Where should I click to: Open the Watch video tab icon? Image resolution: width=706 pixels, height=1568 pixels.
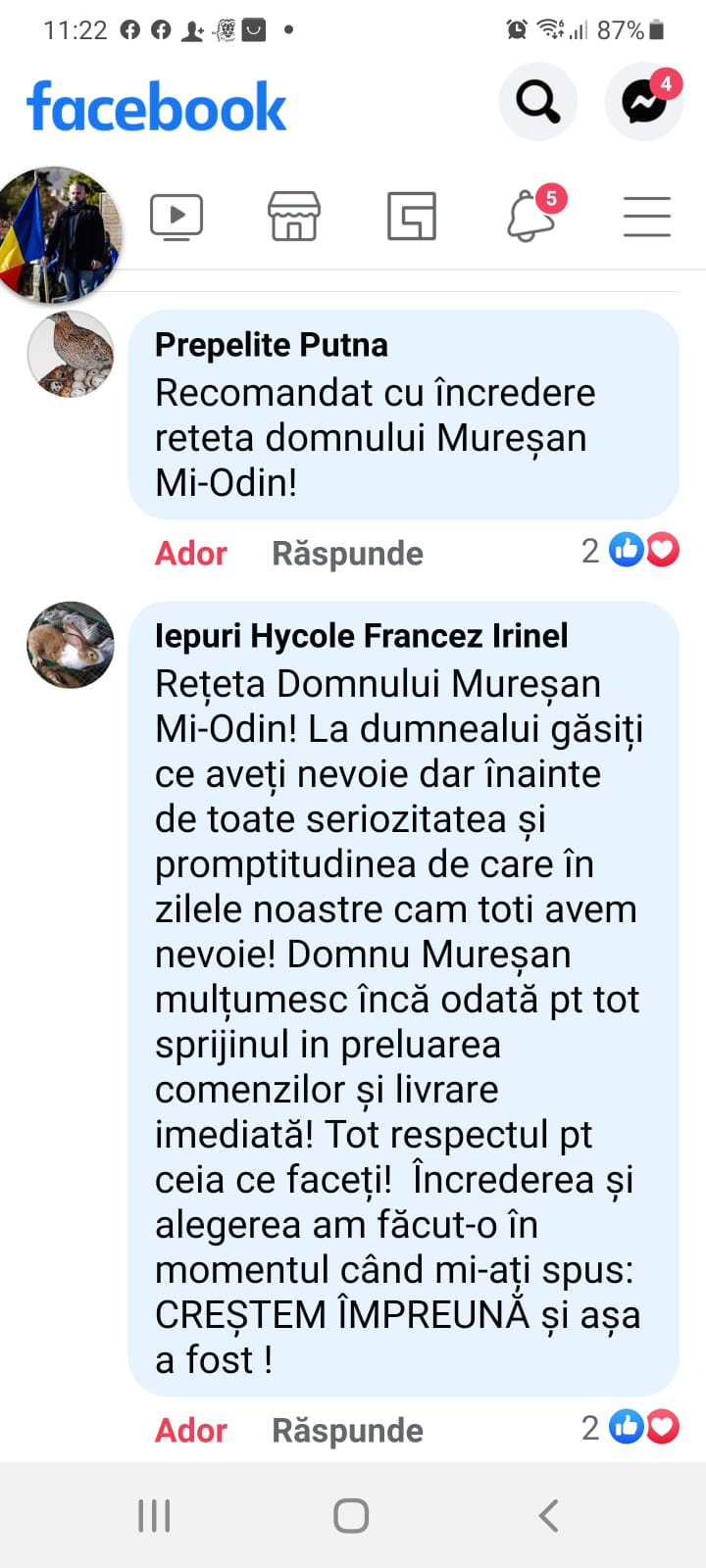[176, 217]
